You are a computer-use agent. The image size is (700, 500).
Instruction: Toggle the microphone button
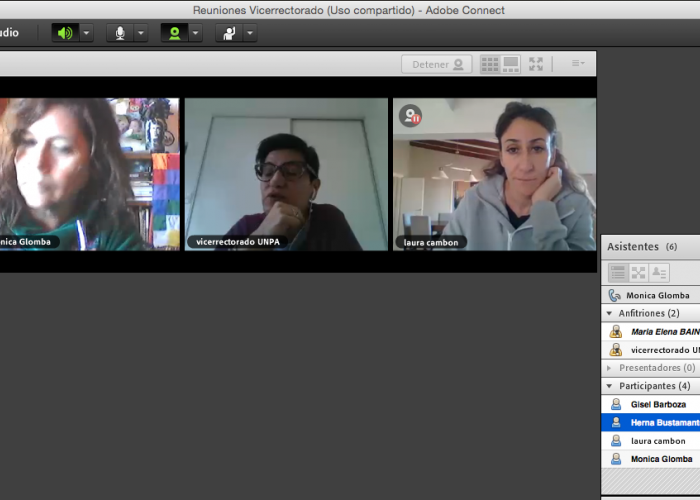point(120,33)
